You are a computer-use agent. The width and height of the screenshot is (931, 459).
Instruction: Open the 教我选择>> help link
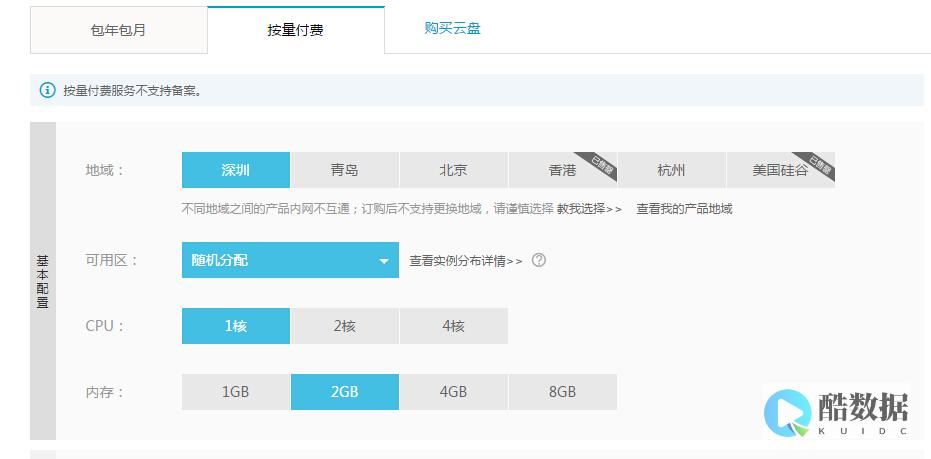point(589,209)
